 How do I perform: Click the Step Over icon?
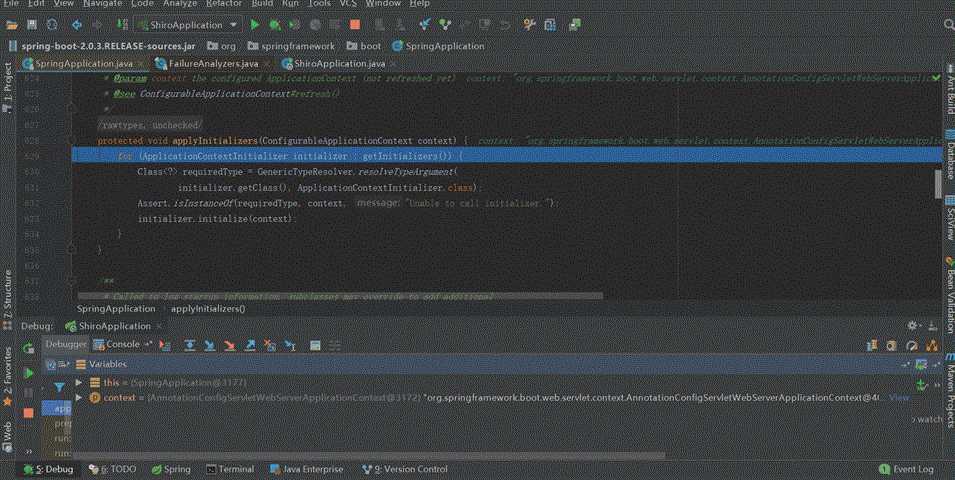point(190,345)
